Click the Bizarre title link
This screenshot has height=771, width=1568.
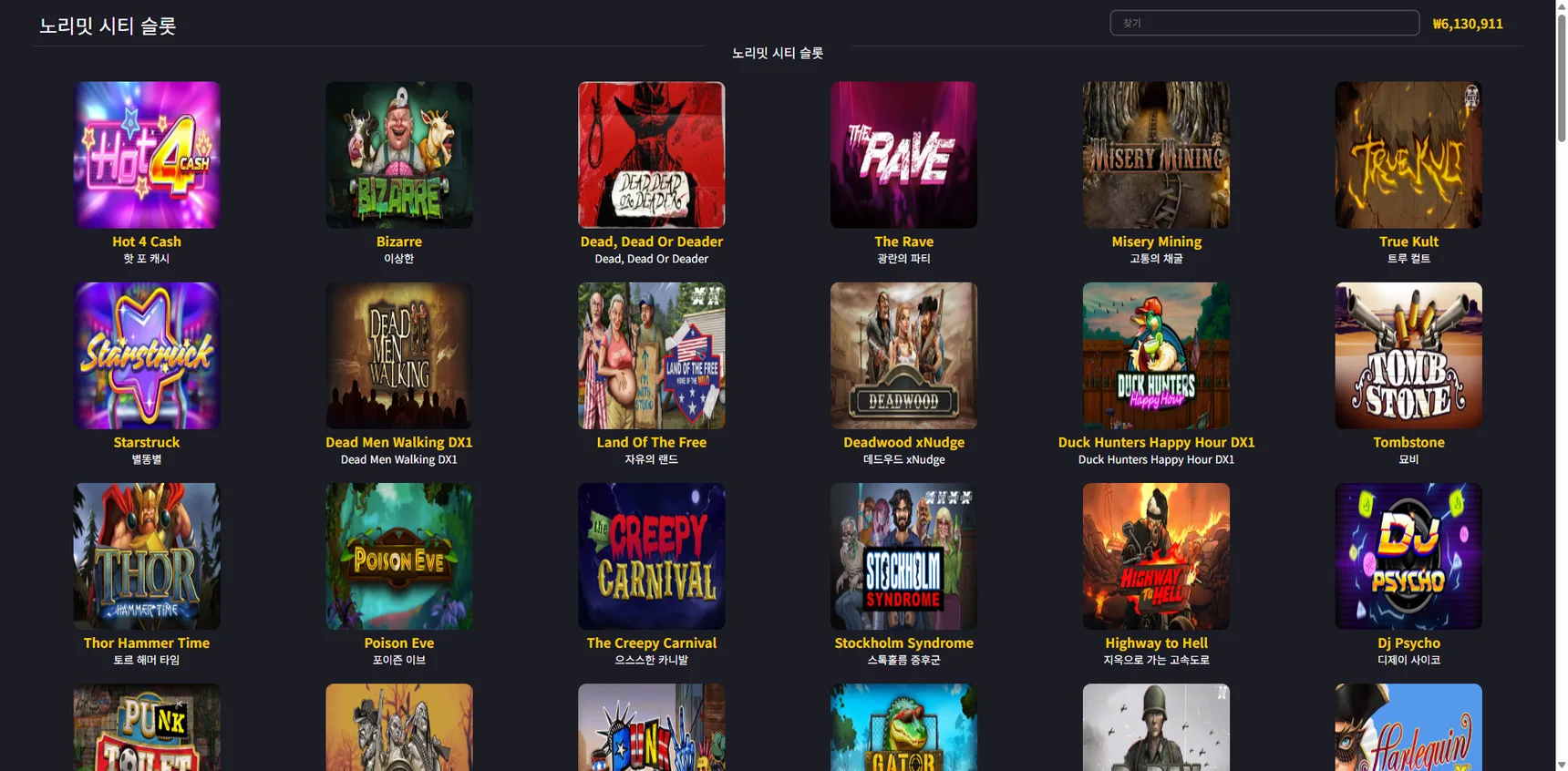399,242
